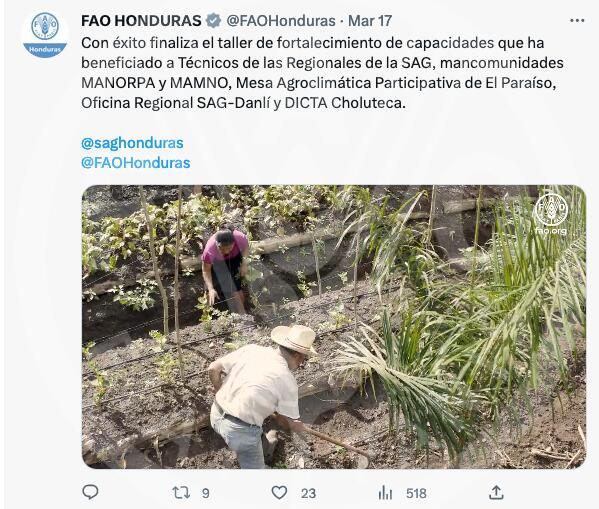Open the Mar 17 timestamp link
Screen dimensions: 599x509
(370, 21)
